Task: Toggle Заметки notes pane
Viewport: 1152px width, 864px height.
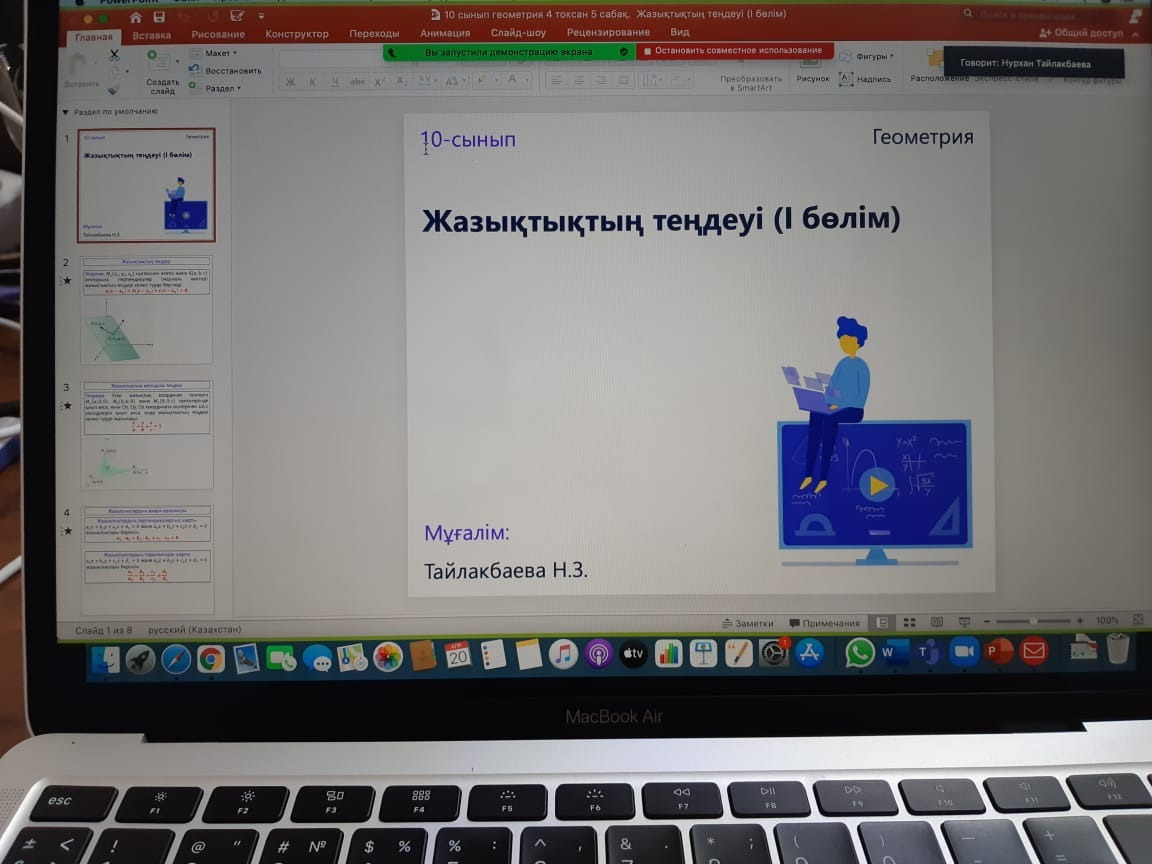Action: click(747, 623)
